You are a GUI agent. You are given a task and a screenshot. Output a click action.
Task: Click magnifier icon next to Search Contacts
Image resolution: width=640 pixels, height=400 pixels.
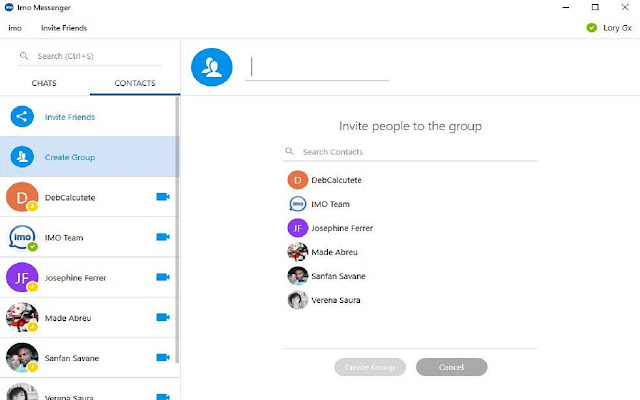pos(289,151)
